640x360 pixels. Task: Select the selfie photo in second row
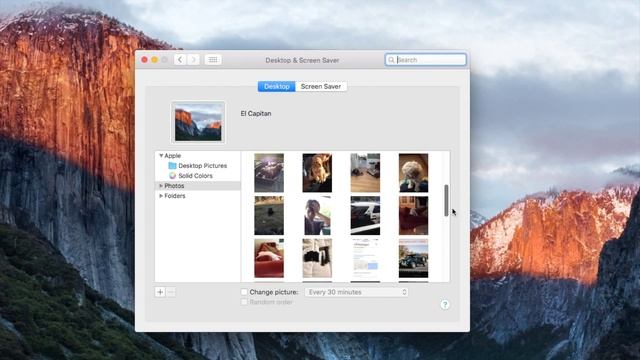317,216
